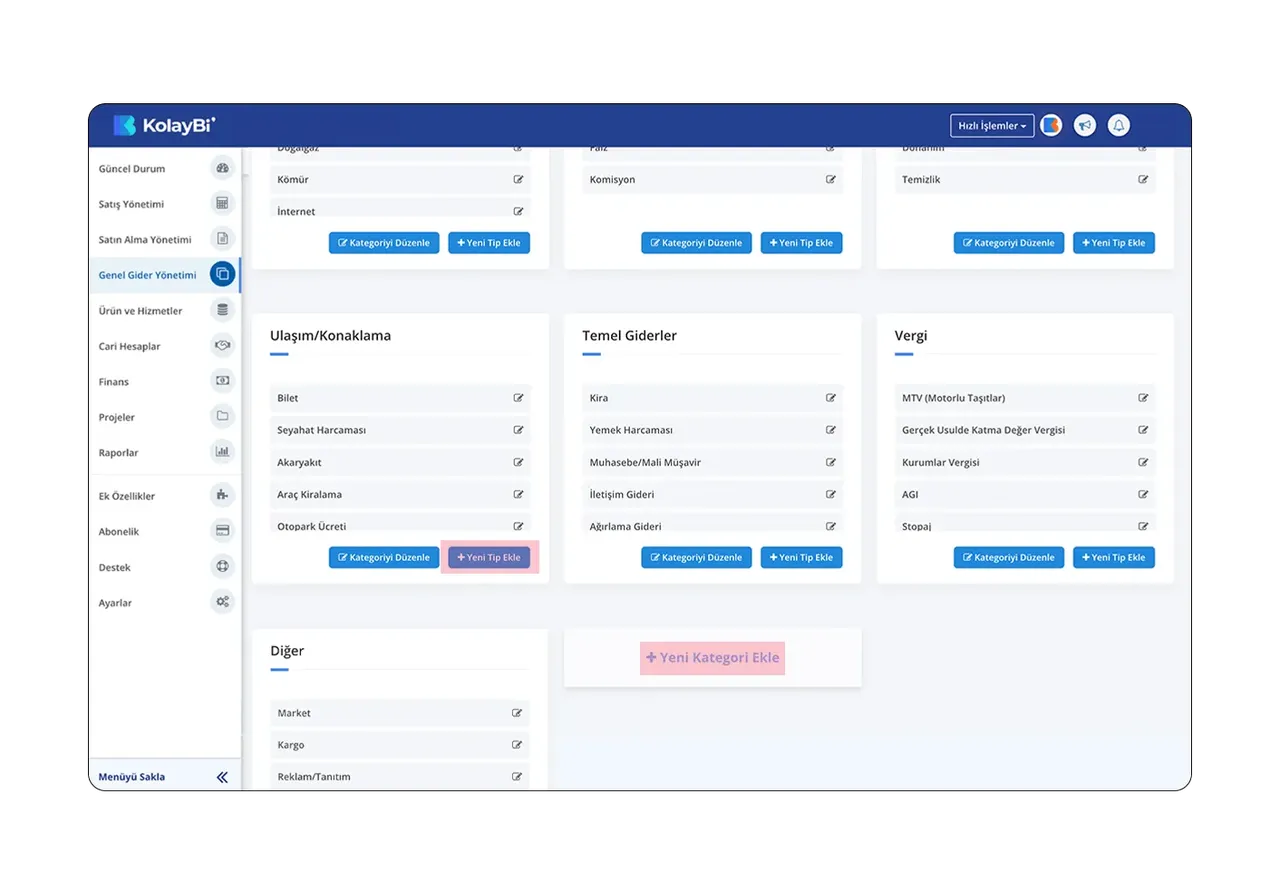1280x870 pixels.
Task: Open the Hızlı İşlemler dropdown
Action: pyautogui.click(x=992, y=126)
